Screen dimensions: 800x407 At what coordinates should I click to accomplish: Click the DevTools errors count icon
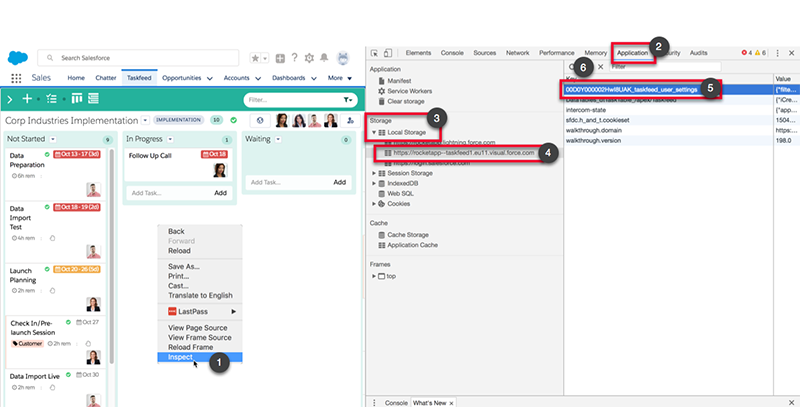pos(747,53)
